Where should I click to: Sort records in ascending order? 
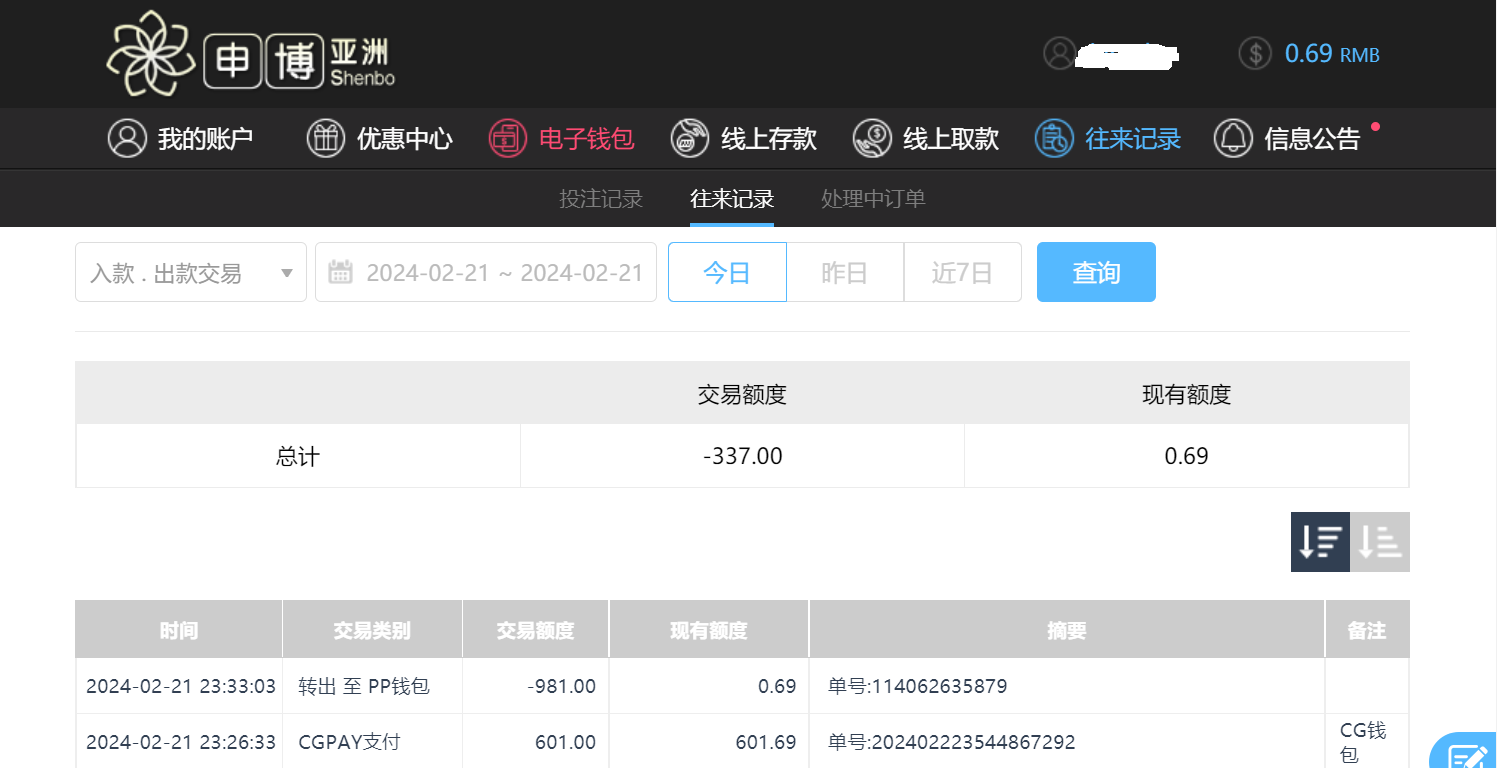pyautogui.click(x=1380, y=542)
